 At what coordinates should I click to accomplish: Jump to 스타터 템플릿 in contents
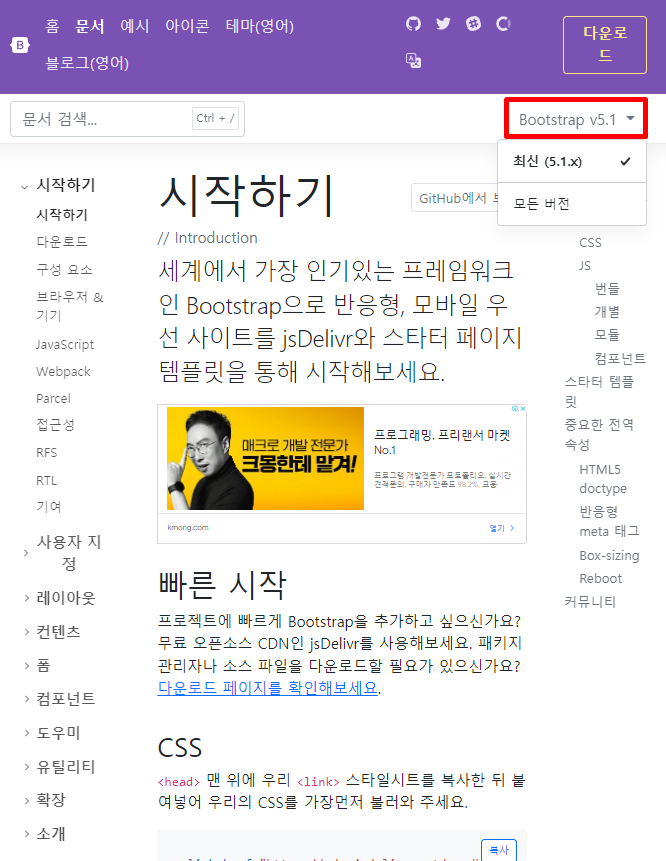click(599, 391)
